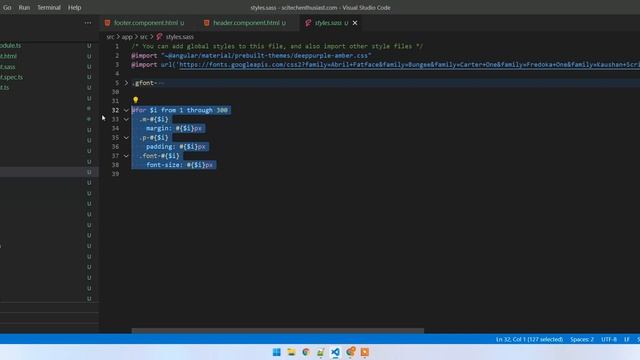Collapse the .m-#{$i} block at line 33
The width and height of the screenshot is (640, 360).
126,119
